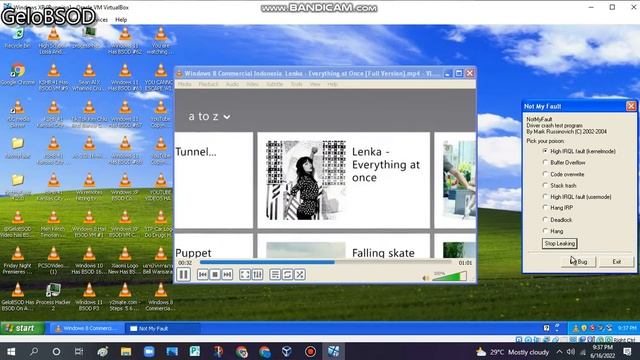Click 'Falling skate' title text
The height and width of the screenshot is (360, 640).
[383, 253]
